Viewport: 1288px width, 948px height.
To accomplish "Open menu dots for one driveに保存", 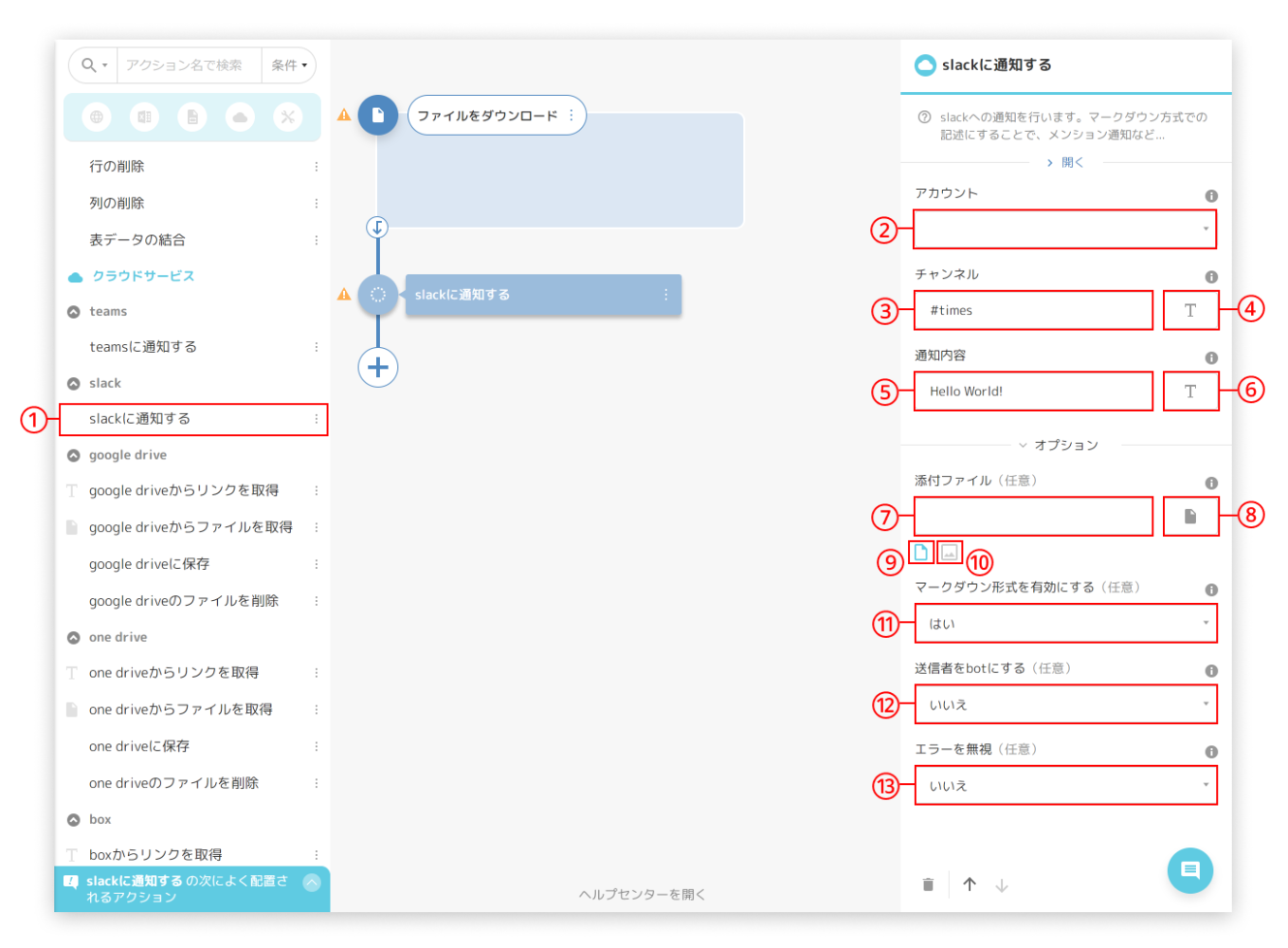I will click(x=317, y=746).
